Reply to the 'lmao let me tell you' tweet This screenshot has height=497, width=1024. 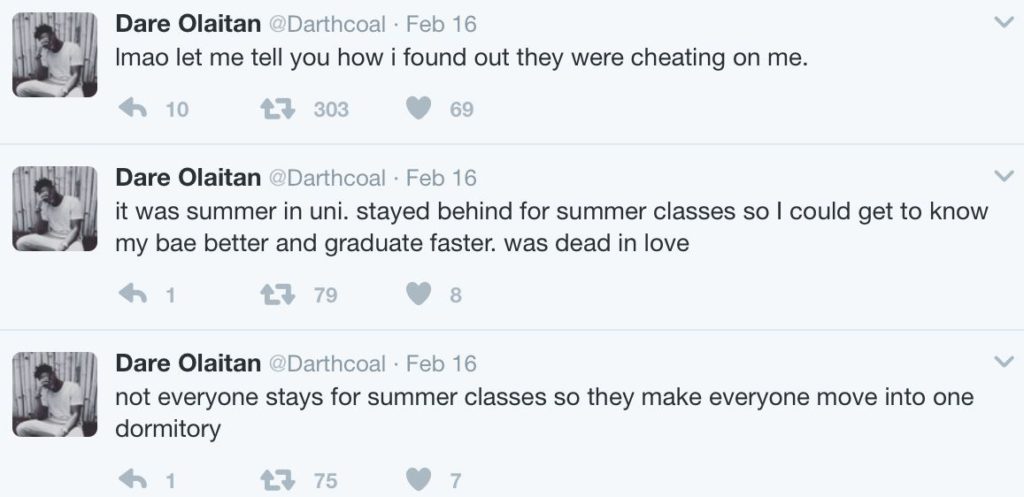click(132, 109)
